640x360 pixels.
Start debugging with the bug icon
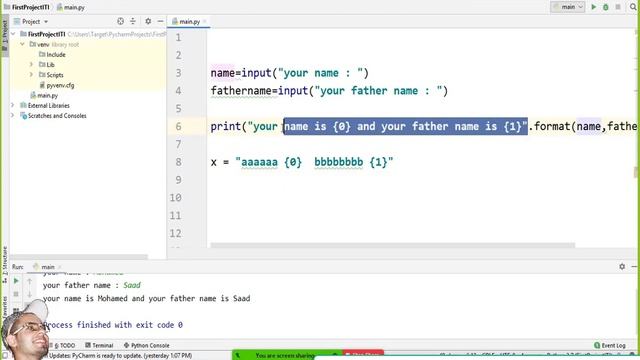(x=606, y=7)
